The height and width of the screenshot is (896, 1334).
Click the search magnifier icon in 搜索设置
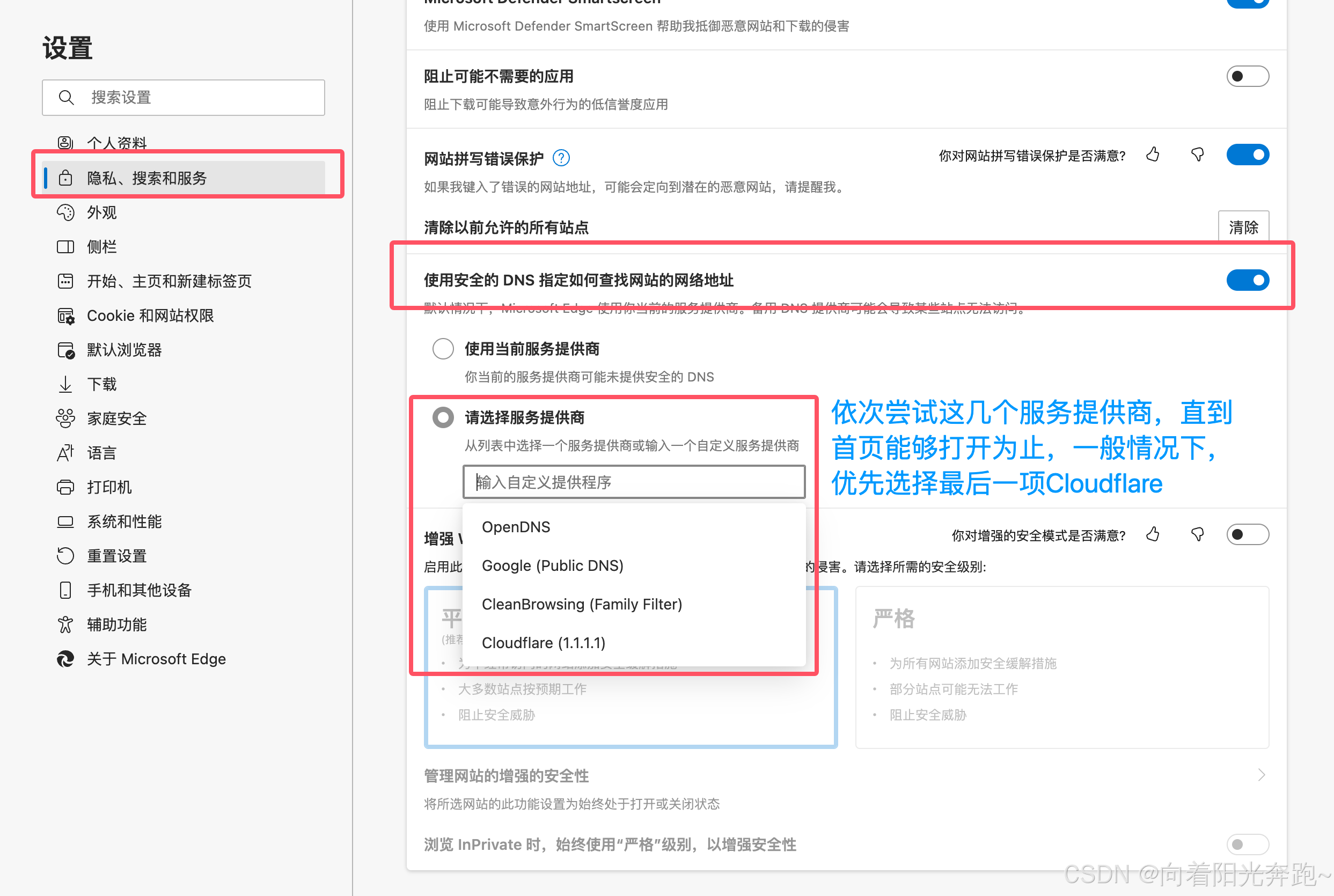67,98
